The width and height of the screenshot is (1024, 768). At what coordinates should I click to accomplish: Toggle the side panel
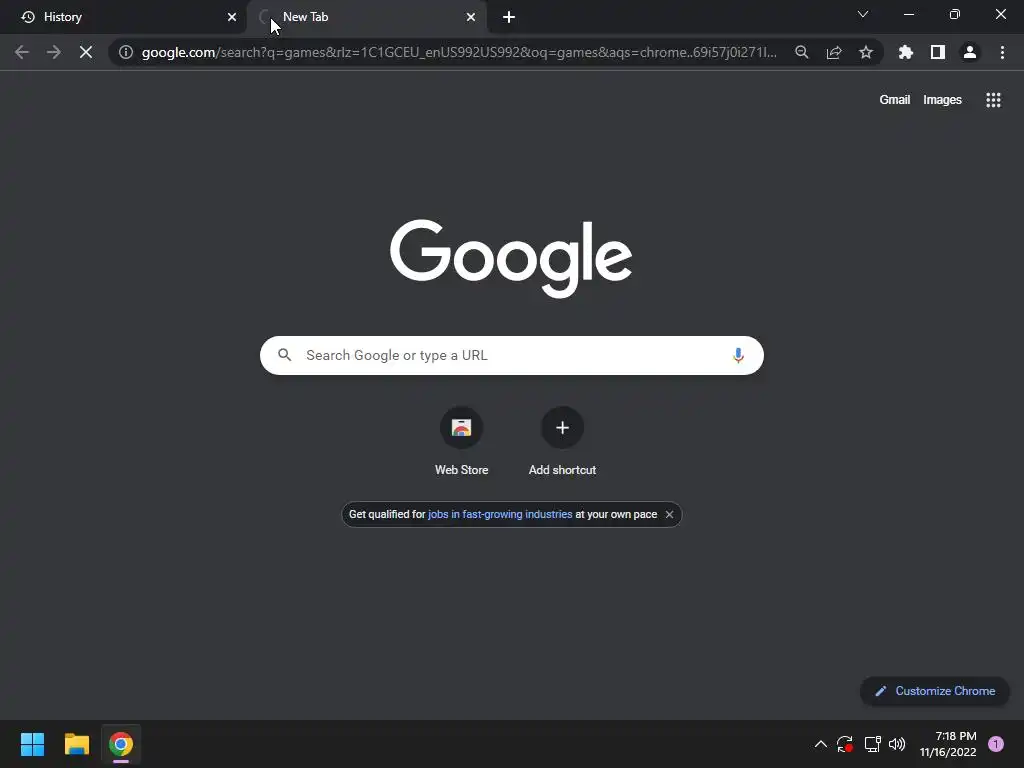pos(938,52)
